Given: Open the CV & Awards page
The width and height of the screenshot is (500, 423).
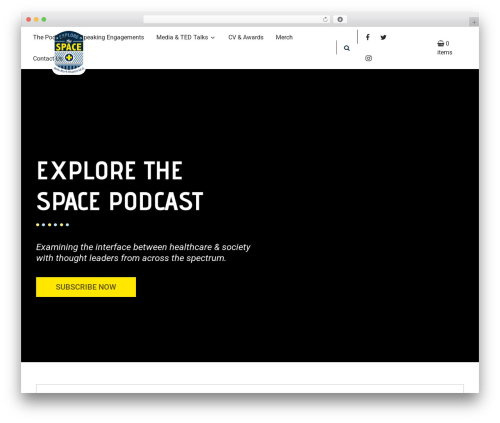Looking at the screenshot, I should coord(246,37).
